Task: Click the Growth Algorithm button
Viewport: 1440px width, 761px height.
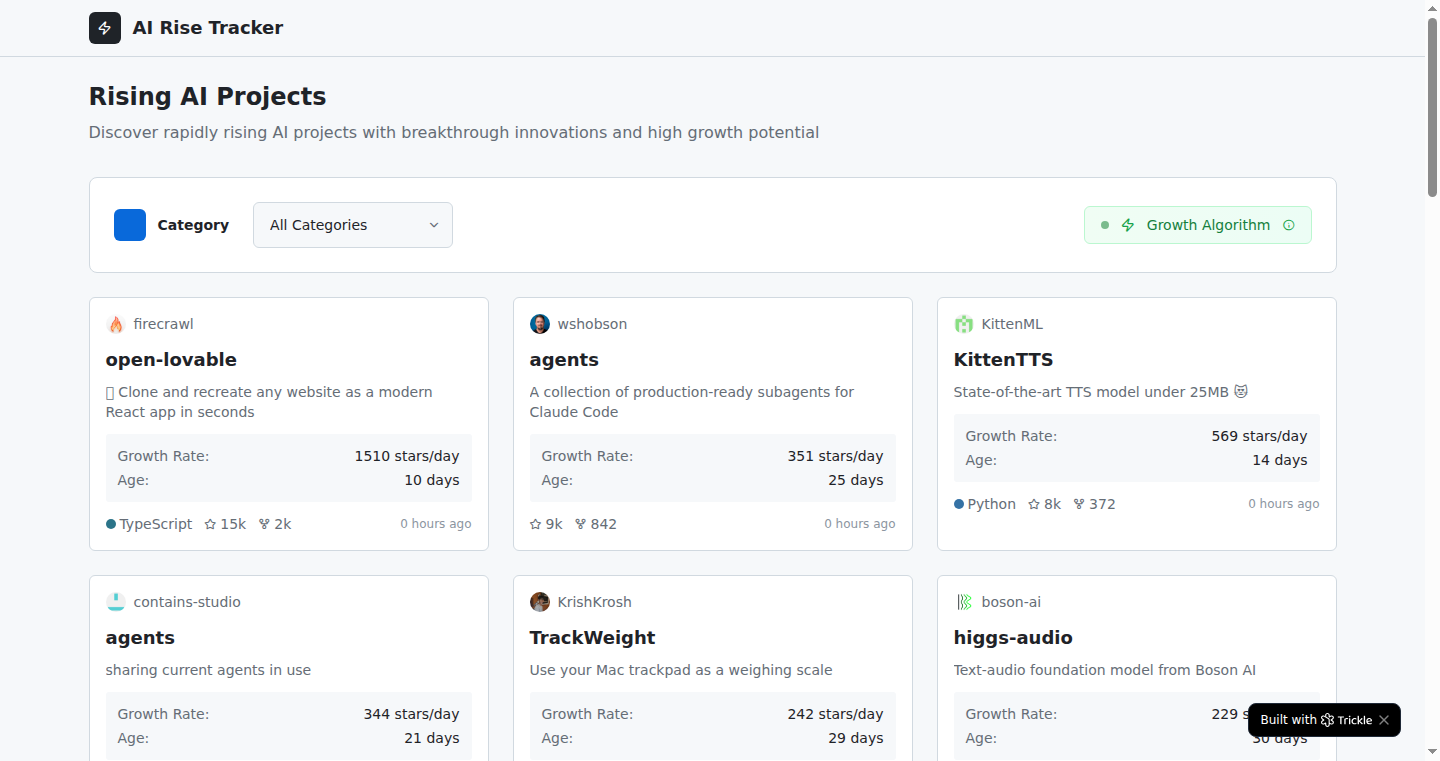Action: [1198, 225]
